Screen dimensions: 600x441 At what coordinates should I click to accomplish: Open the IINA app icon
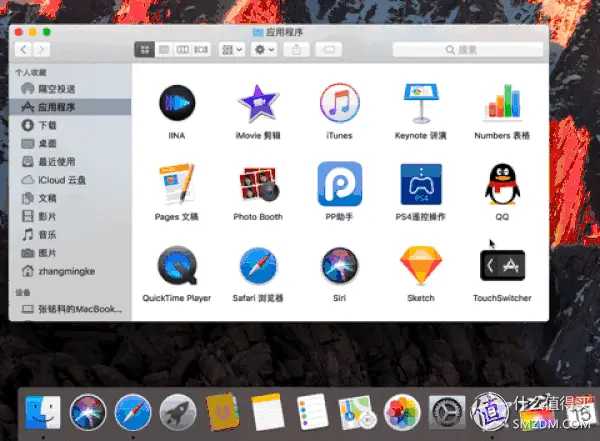click(x=177, y=103)
